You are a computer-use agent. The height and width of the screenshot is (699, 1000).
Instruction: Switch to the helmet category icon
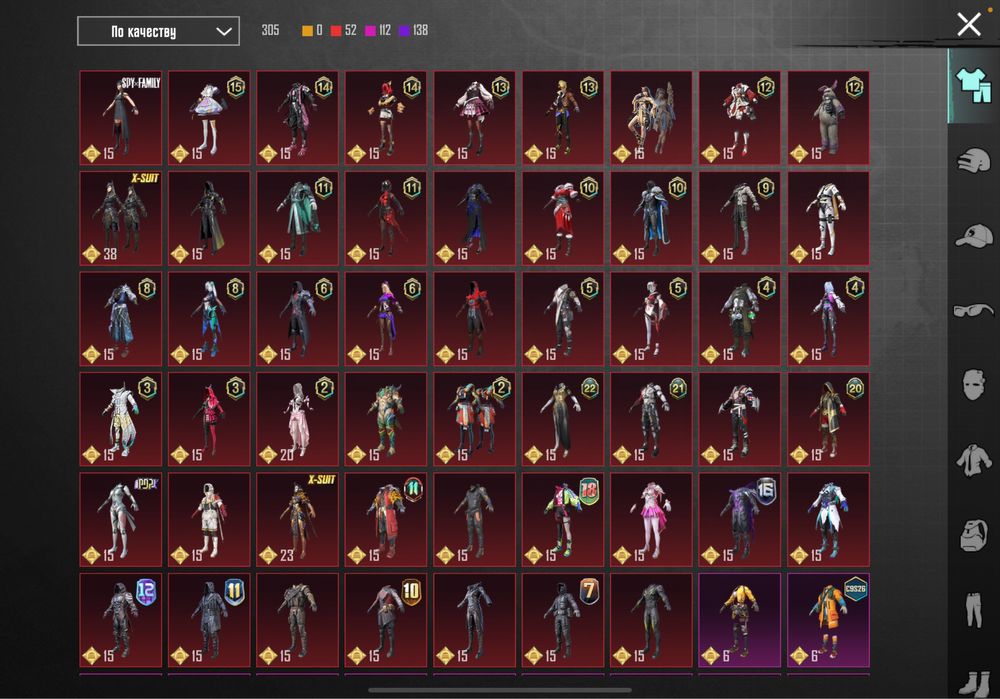point(973,160)
